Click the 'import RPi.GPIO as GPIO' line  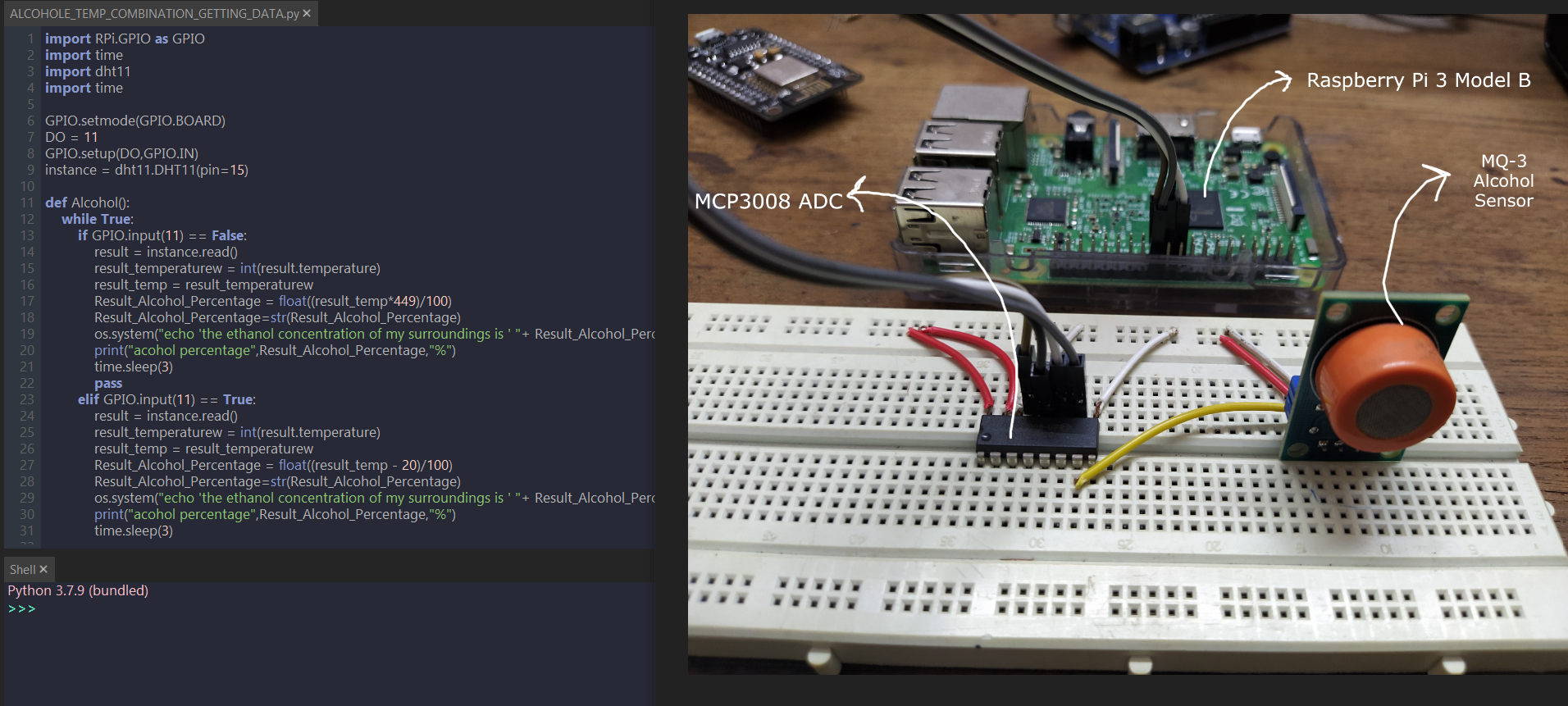125,39
